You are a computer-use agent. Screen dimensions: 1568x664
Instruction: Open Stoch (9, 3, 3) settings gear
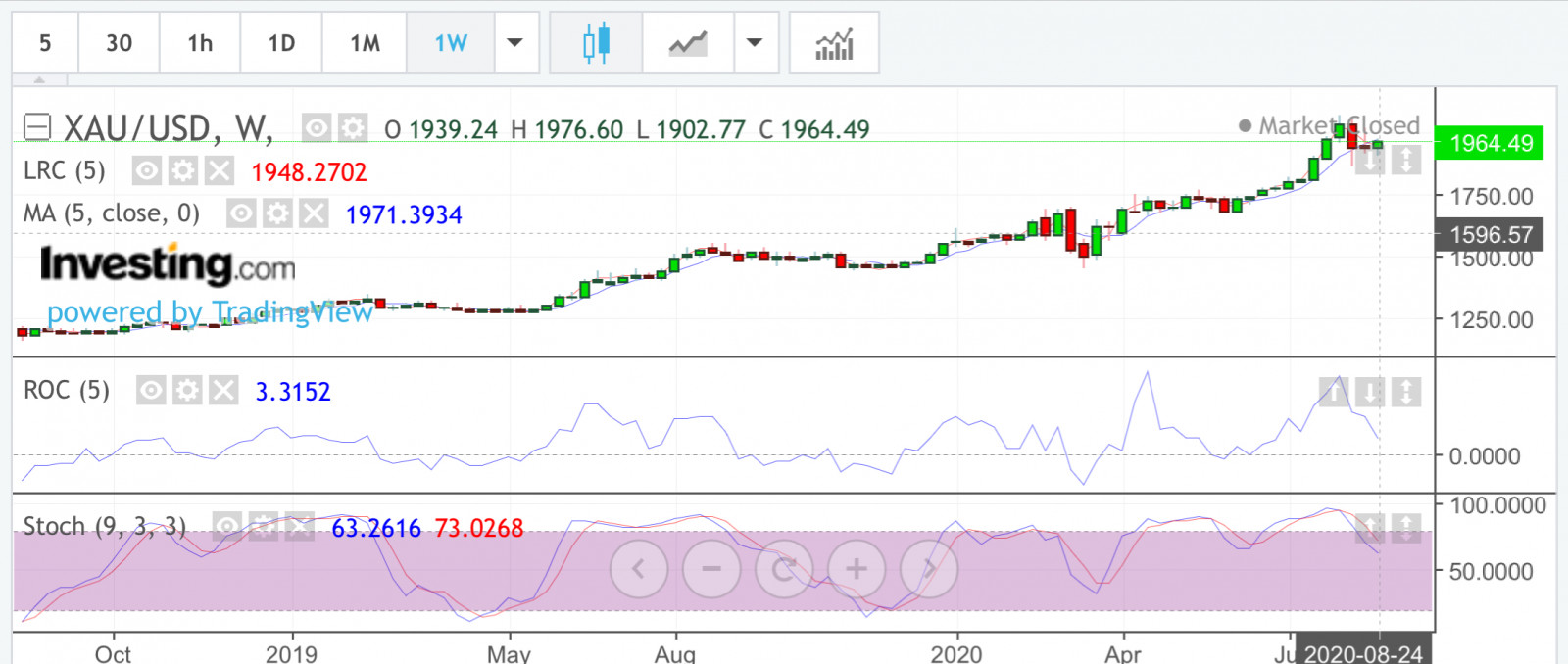[x=264, y=527]
